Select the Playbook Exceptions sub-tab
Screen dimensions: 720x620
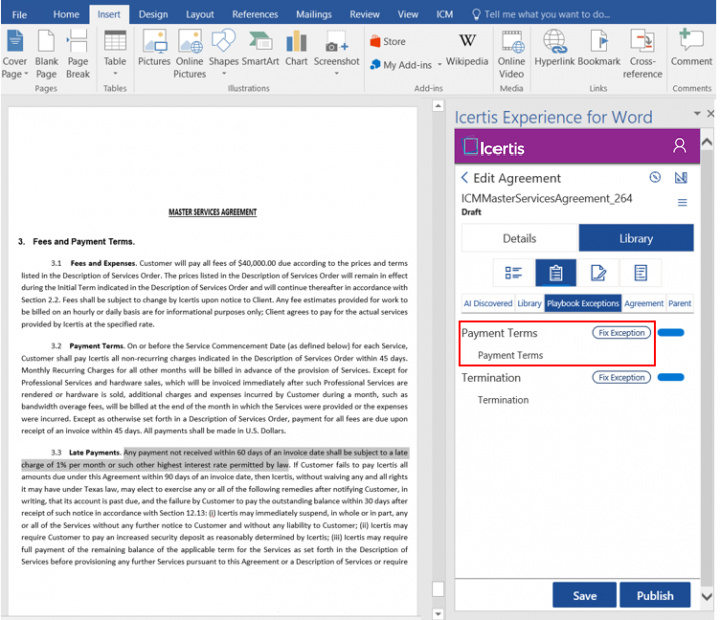tap(583, 304)
